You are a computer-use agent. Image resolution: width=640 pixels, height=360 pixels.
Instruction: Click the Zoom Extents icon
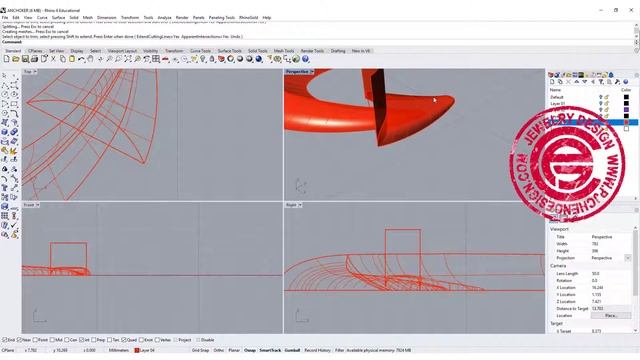point(128,59)
